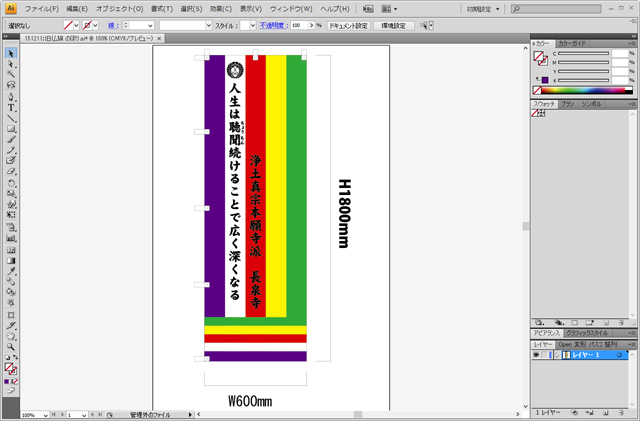Click the Illustrator Ai application logo
640x421 pixels.
tap(11, 9)
